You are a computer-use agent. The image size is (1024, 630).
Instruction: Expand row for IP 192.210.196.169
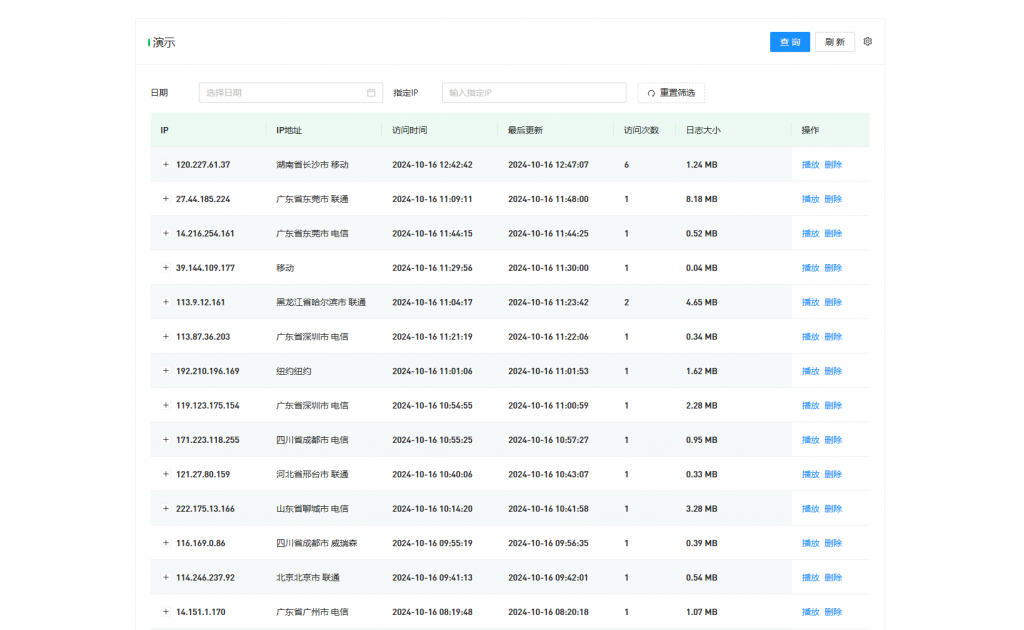(166, 371)
